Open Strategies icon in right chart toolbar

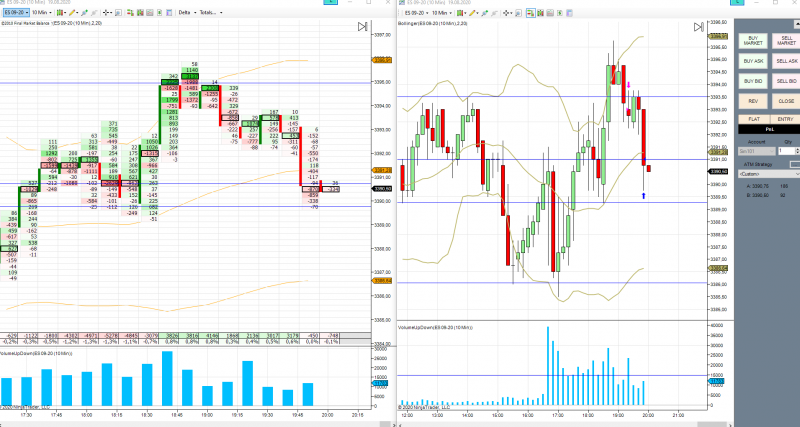[560, 13]
